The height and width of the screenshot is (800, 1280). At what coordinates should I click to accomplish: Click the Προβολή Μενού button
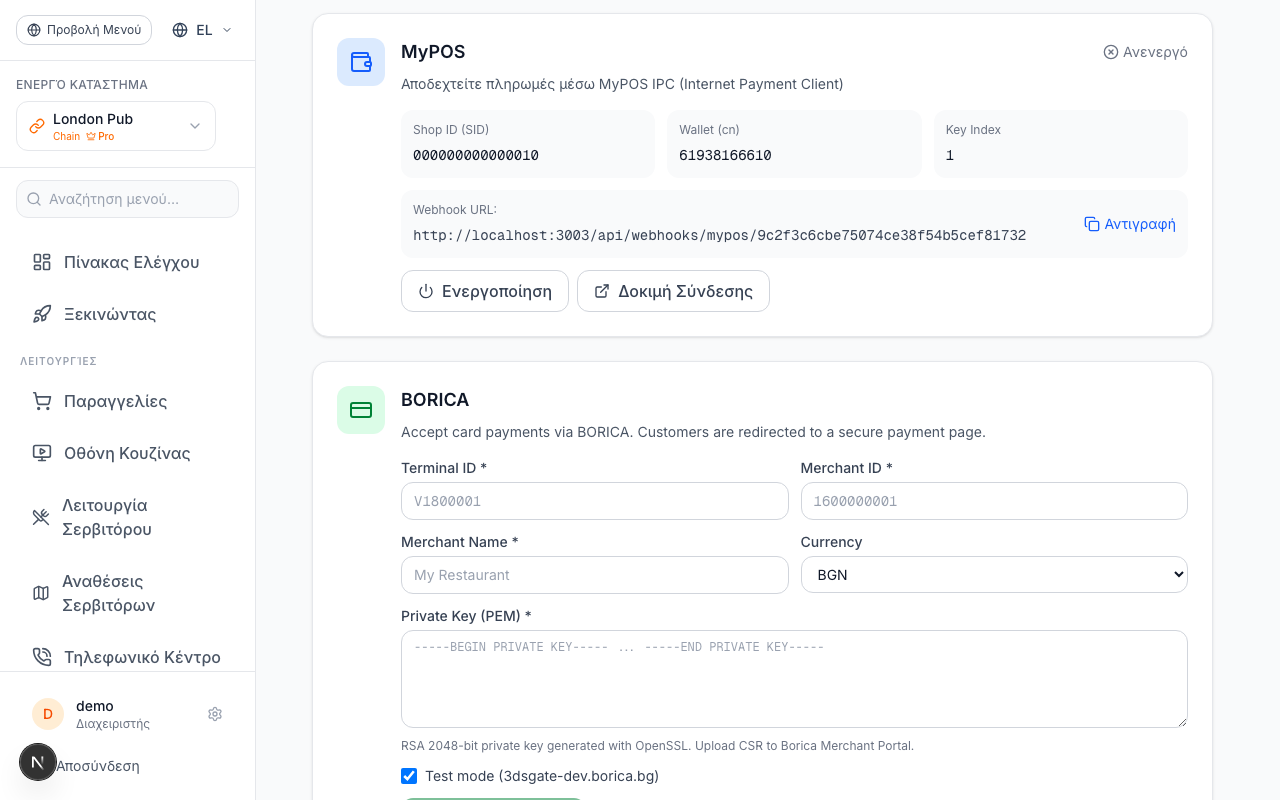(84, 30)
